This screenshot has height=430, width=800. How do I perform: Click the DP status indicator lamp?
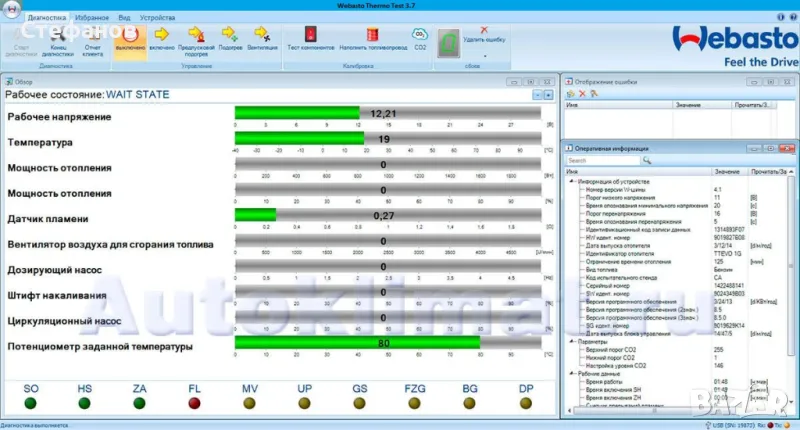click(x=524, y=403)
